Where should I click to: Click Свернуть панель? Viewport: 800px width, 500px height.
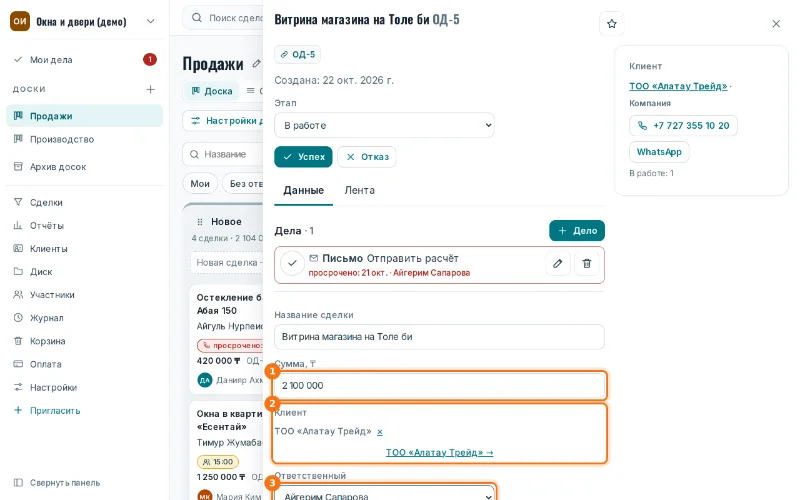click(x=84, y=483)
